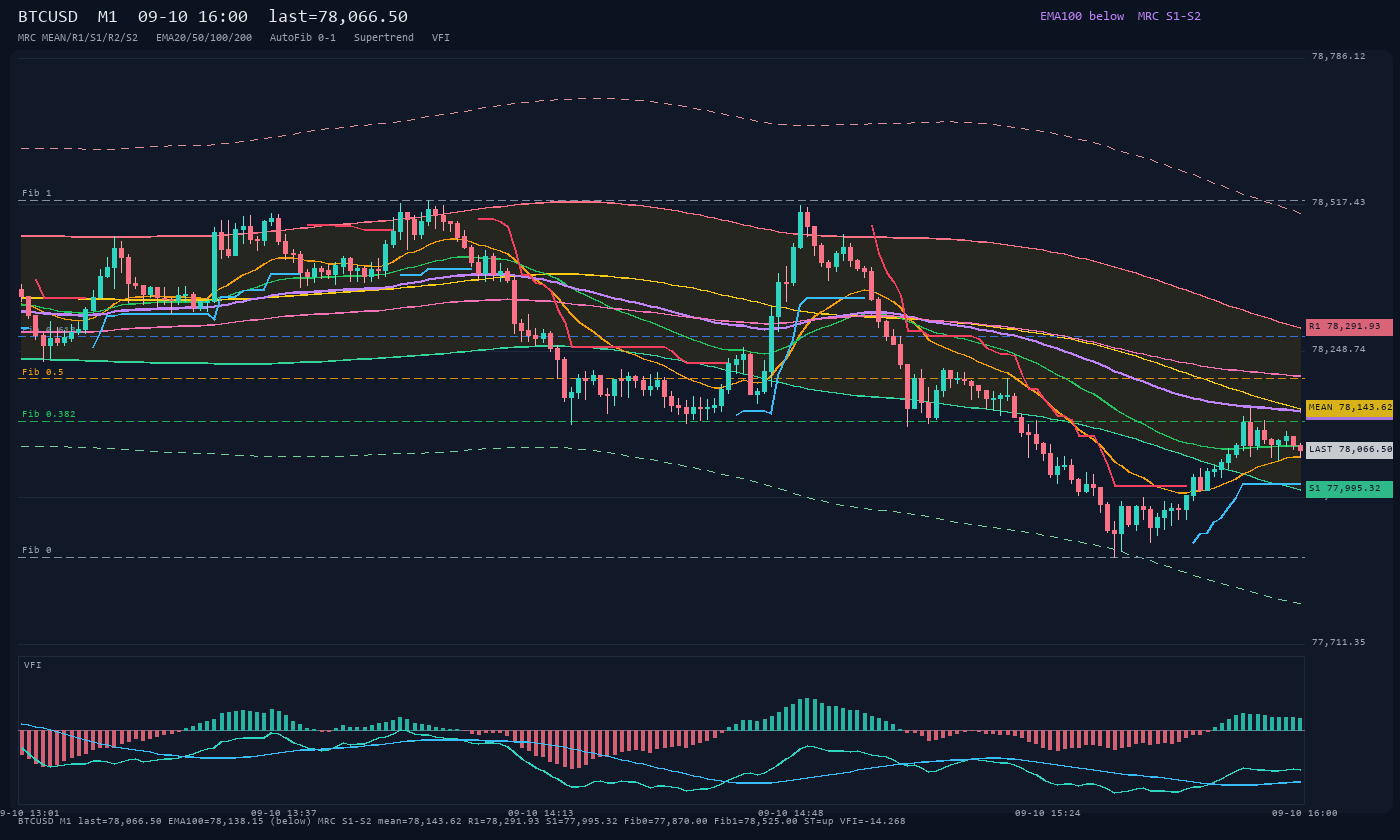This screenshot has width=1400, height=840.
Task: Click the 78,248.74 price axis label
Action: (1338, 349)
